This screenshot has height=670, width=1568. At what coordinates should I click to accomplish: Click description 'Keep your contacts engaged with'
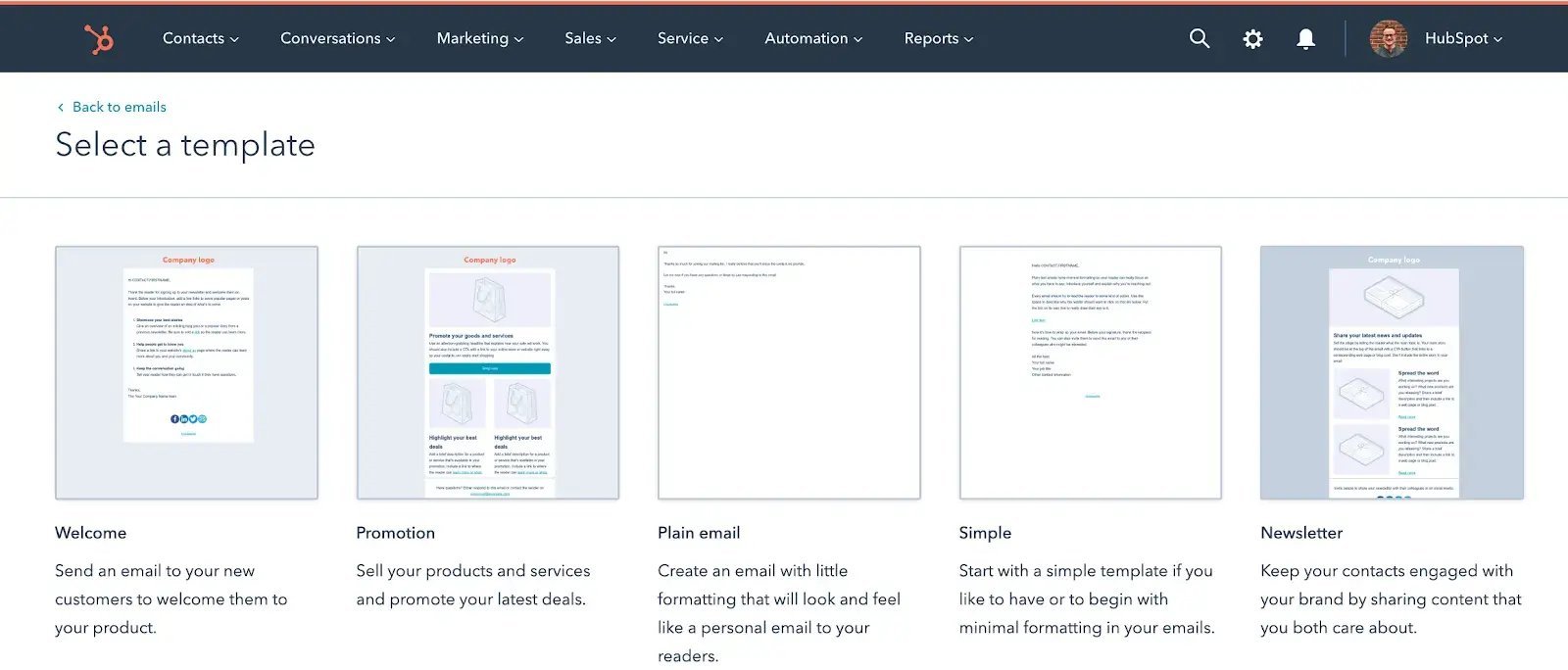tap(1387, 571)
